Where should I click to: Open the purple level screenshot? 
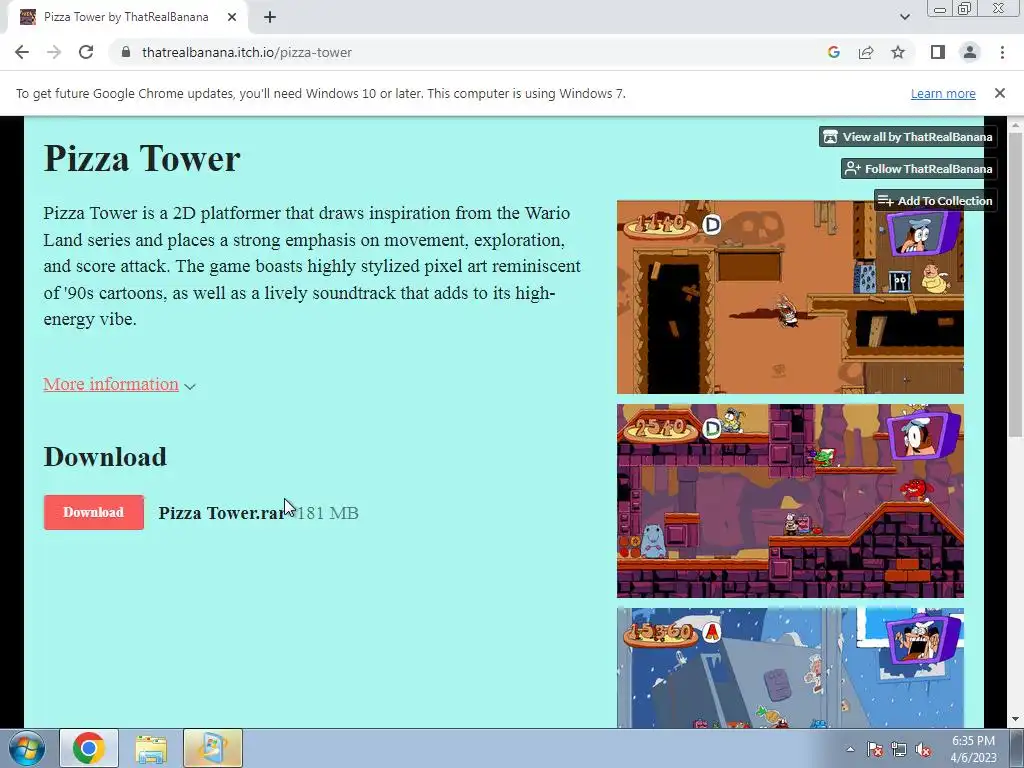(790, 501)
